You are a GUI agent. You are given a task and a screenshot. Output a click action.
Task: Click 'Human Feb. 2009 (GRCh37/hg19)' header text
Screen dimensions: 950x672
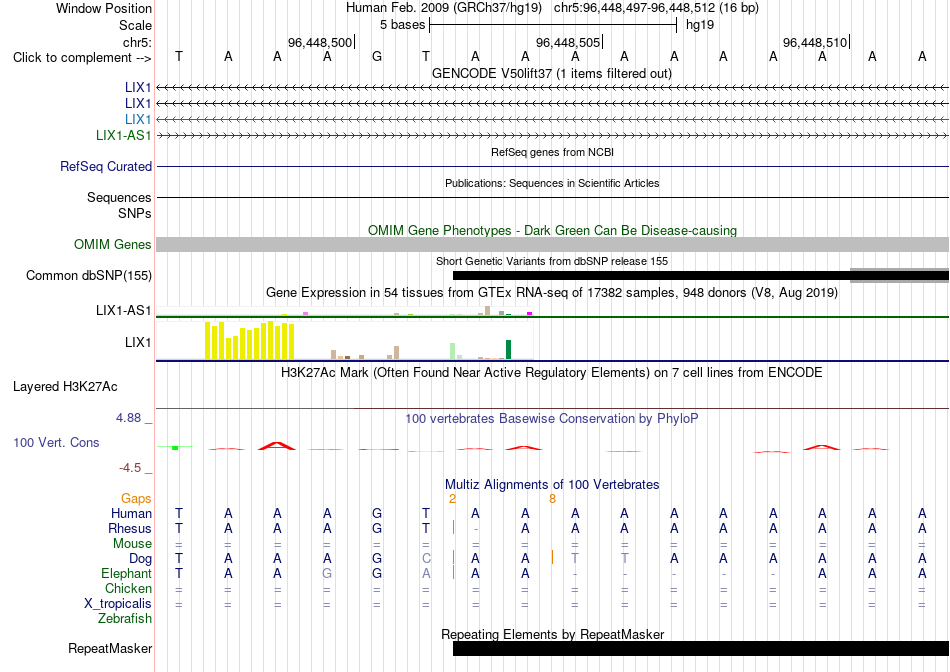(x=445, y=8)
